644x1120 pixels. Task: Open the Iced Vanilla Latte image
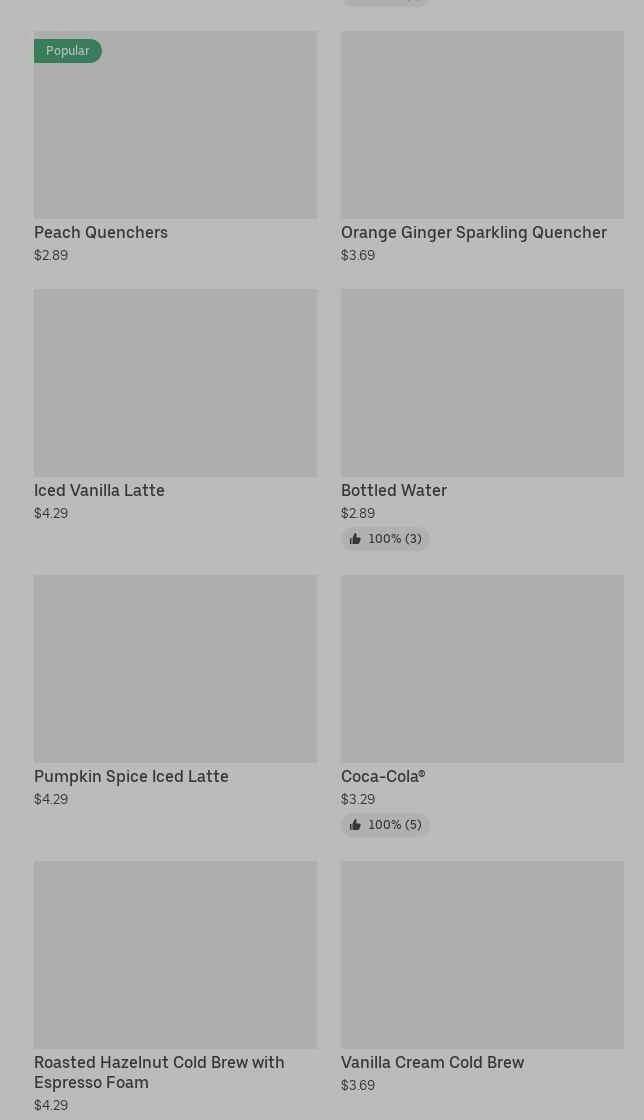175,383
